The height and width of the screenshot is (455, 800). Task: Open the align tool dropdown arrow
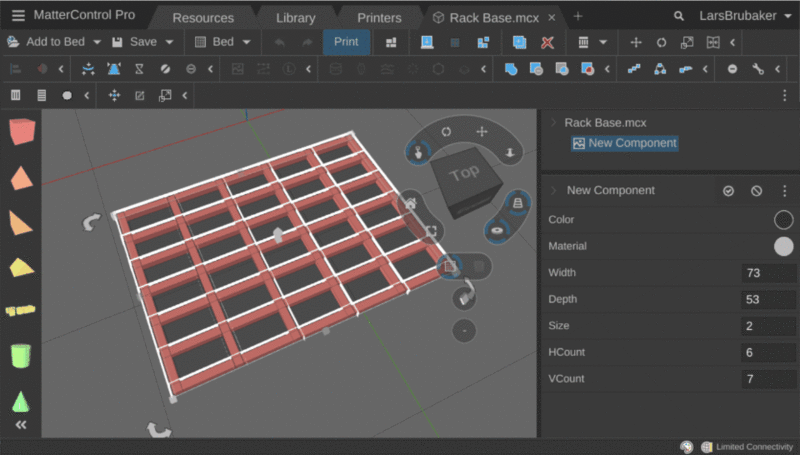603,42
